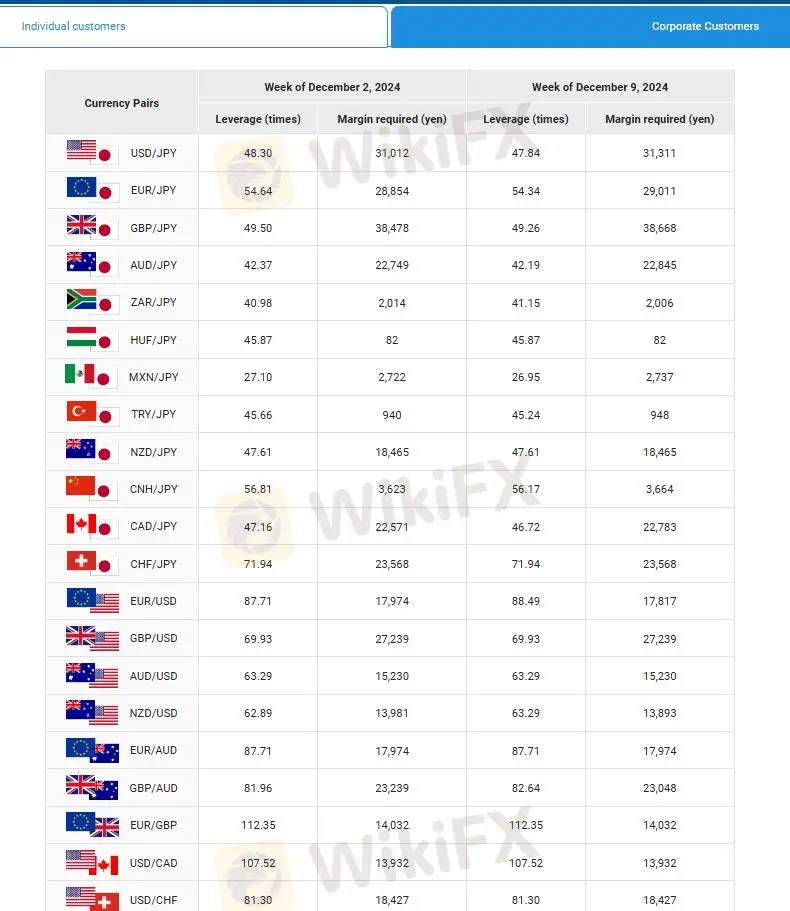Click the Currency Pairs column header
The image size is (790, 911).
121,103
